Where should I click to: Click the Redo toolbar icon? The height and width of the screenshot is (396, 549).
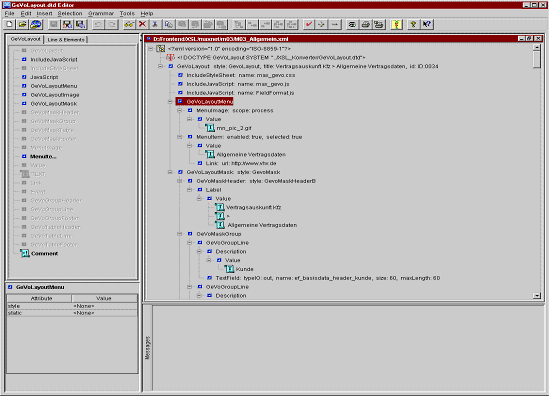pos(112,24)
